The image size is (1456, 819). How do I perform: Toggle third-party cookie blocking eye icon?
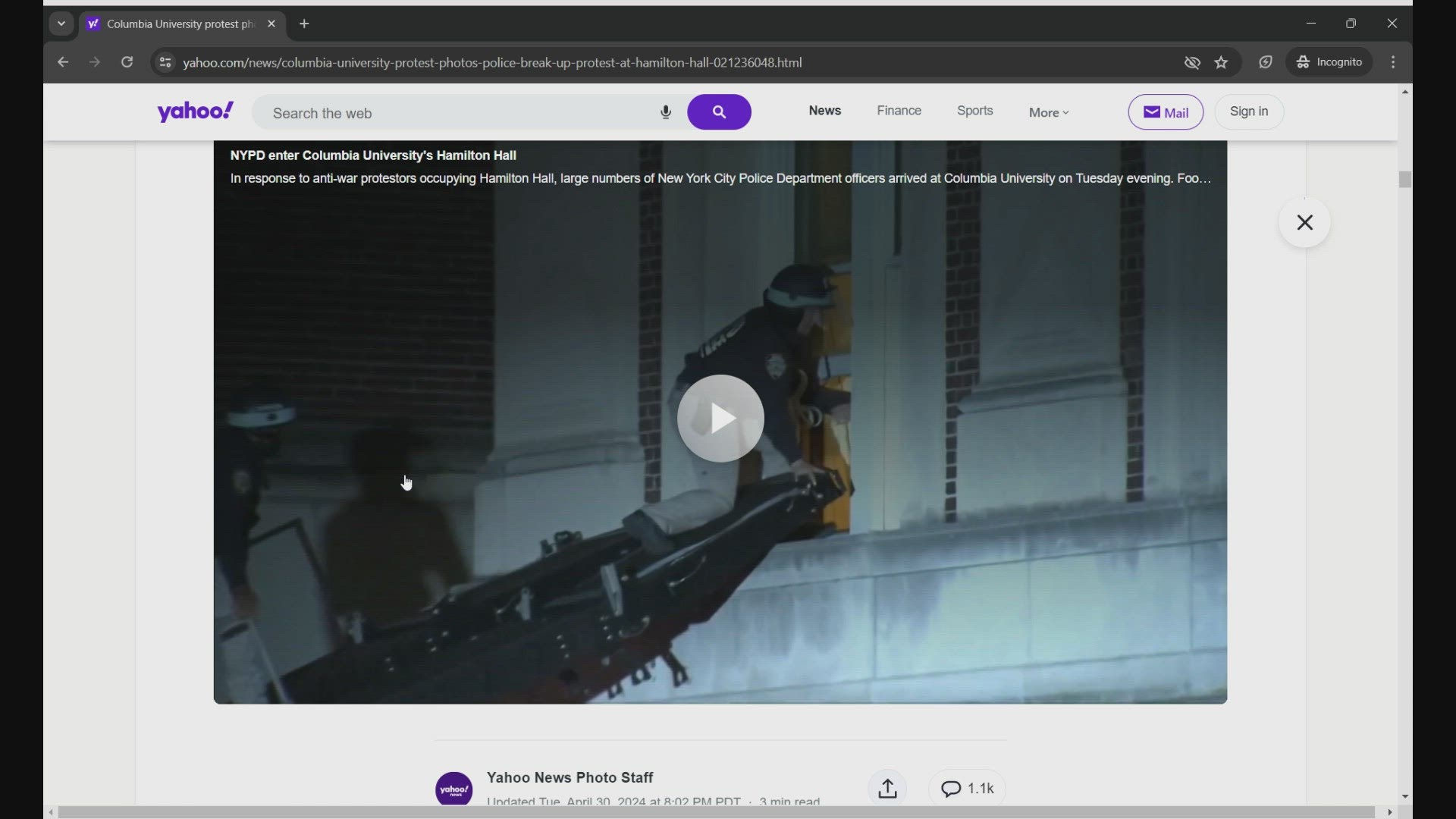[x=1191, y=62]
